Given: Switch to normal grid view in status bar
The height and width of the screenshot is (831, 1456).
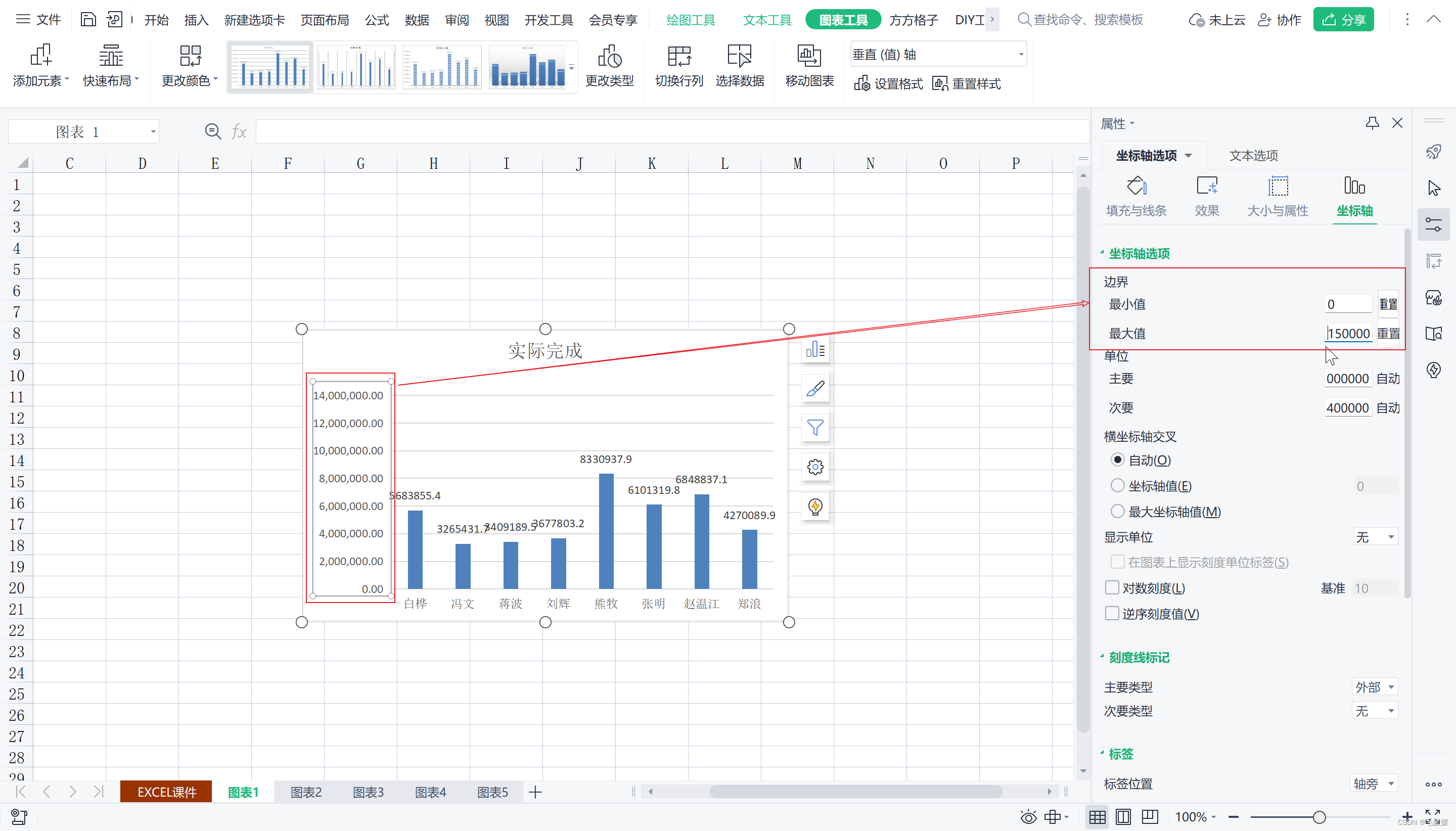Looking at the screenshot, I should coord(1097,817).
